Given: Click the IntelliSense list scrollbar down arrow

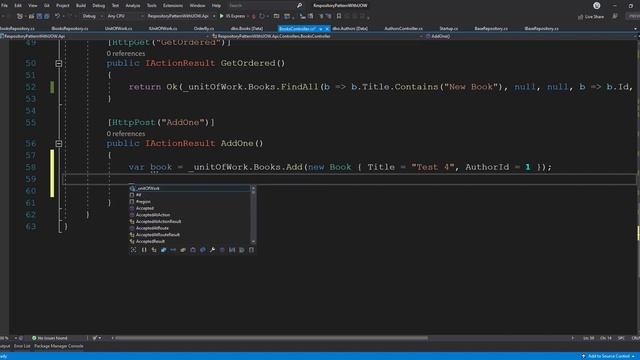Looking at the screenshot, I should coord(253,242).
